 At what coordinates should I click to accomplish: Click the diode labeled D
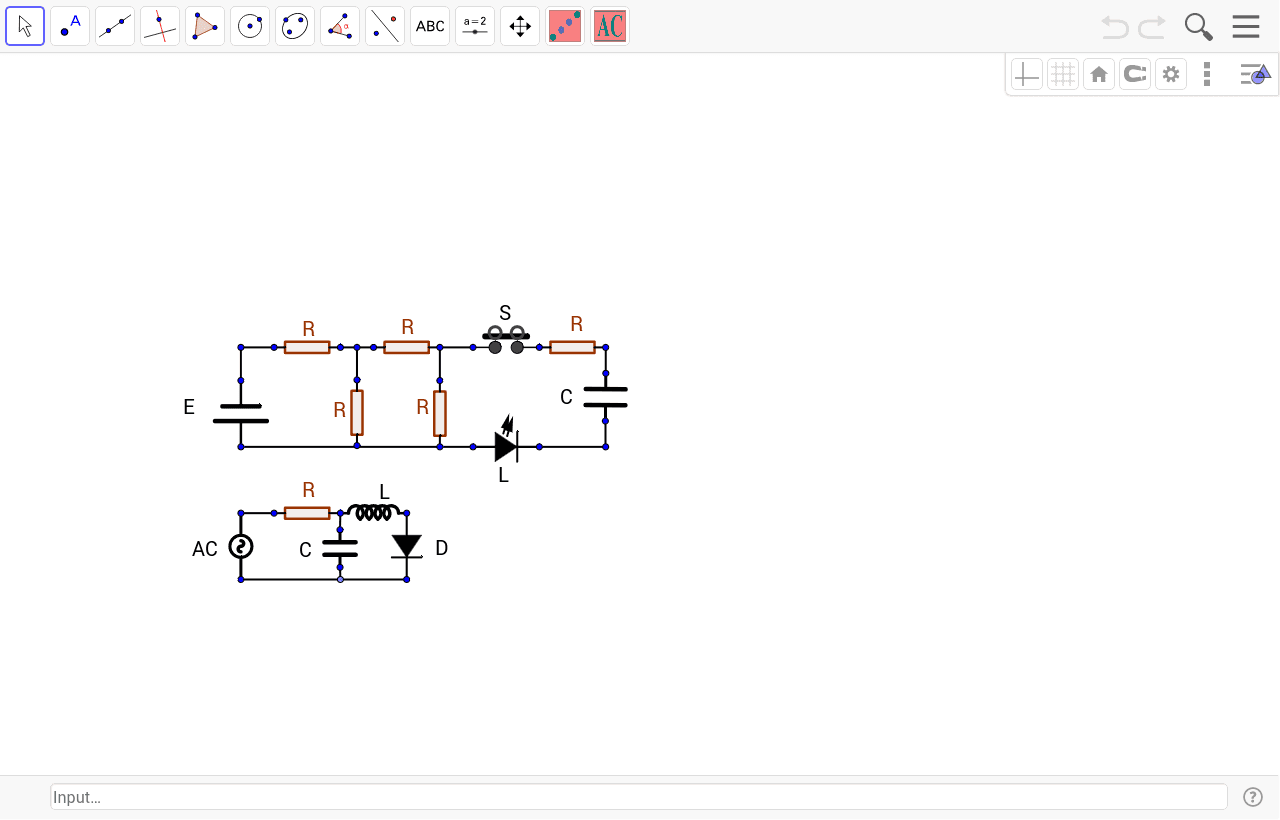click(406, 546)
